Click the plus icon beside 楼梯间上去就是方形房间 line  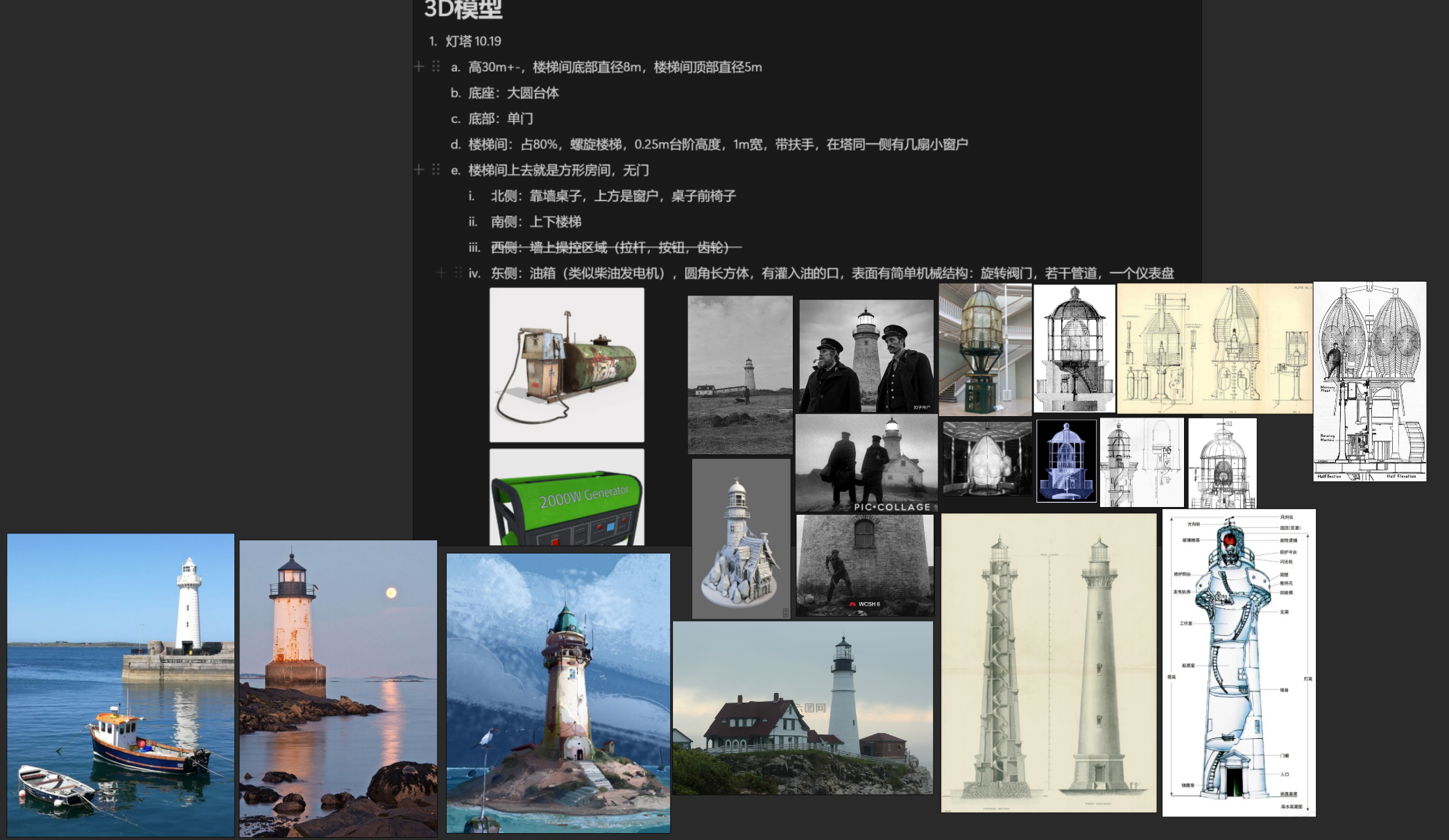tap(419, 169)
